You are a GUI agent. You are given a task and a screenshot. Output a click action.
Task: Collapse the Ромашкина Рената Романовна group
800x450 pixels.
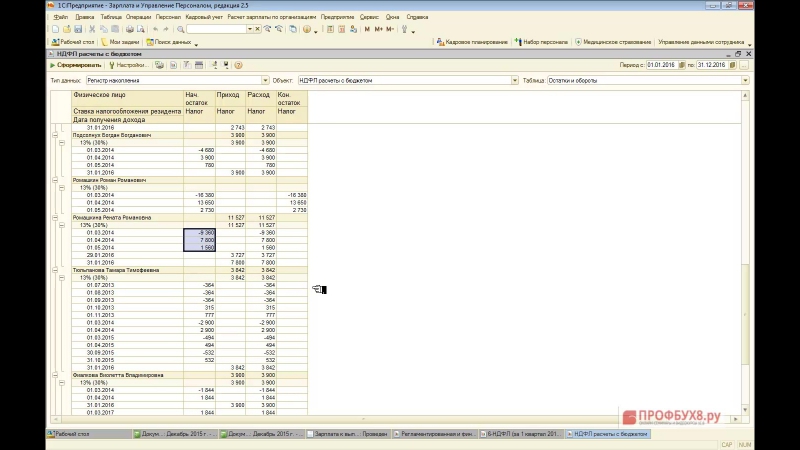[x=54, y=217]
